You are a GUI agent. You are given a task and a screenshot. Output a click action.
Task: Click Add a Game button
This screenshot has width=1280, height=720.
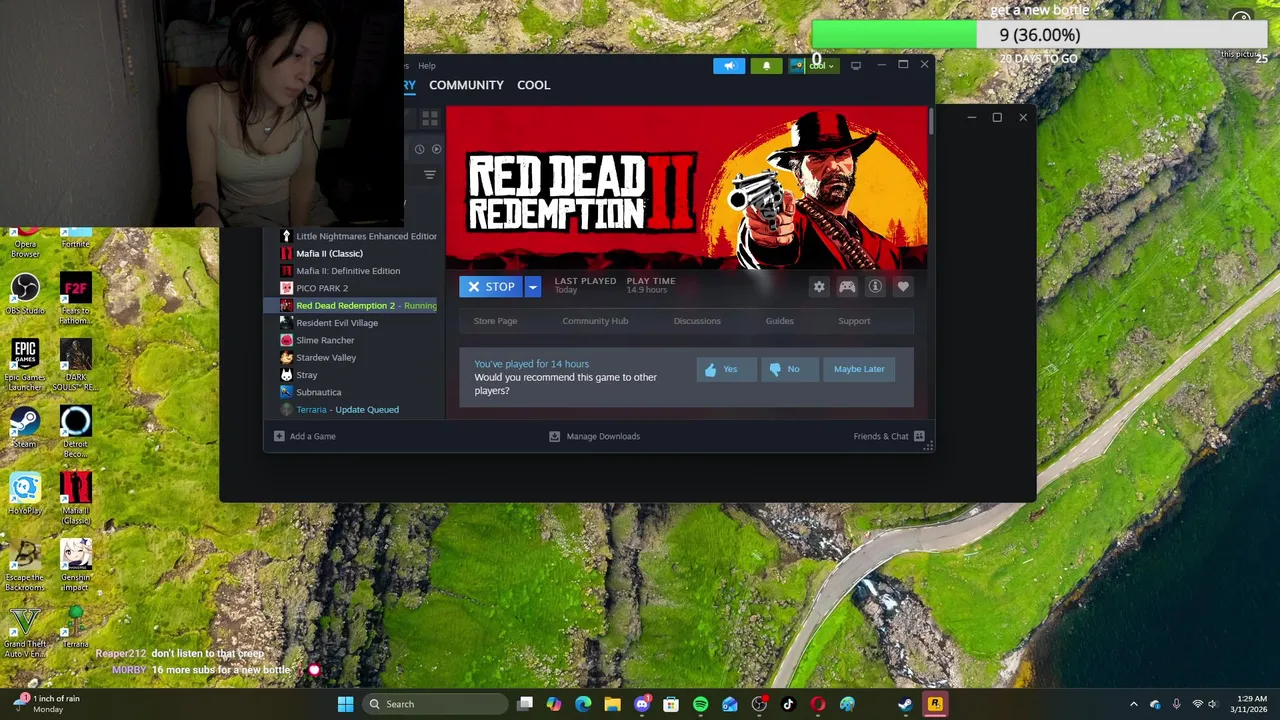tap(305, 436)
